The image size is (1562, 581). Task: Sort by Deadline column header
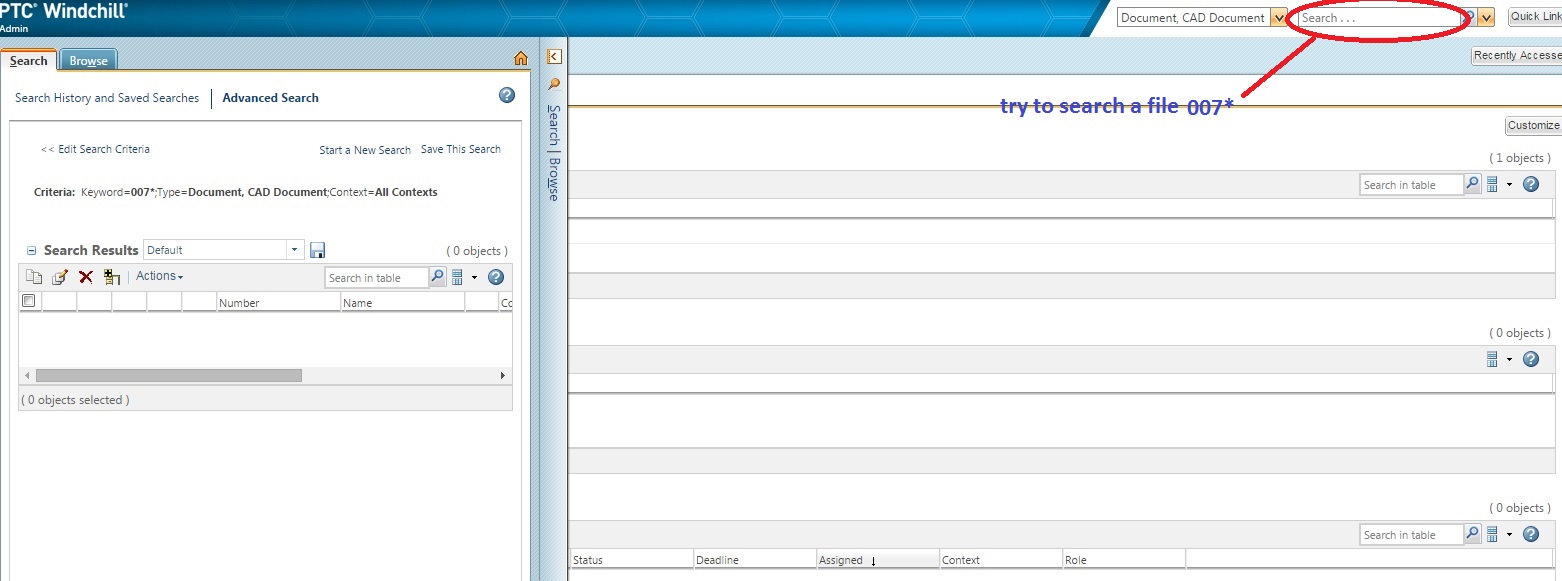tap(755, 560)
